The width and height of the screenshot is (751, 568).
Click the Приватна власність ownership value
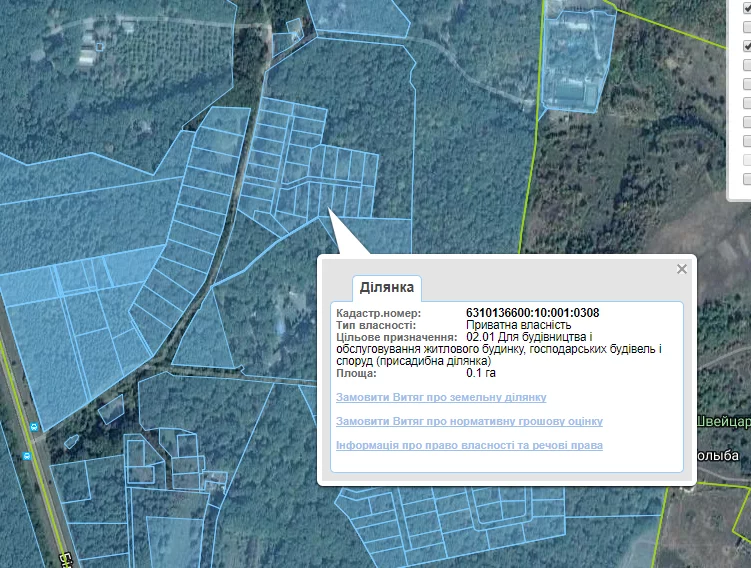pos(519,325)
